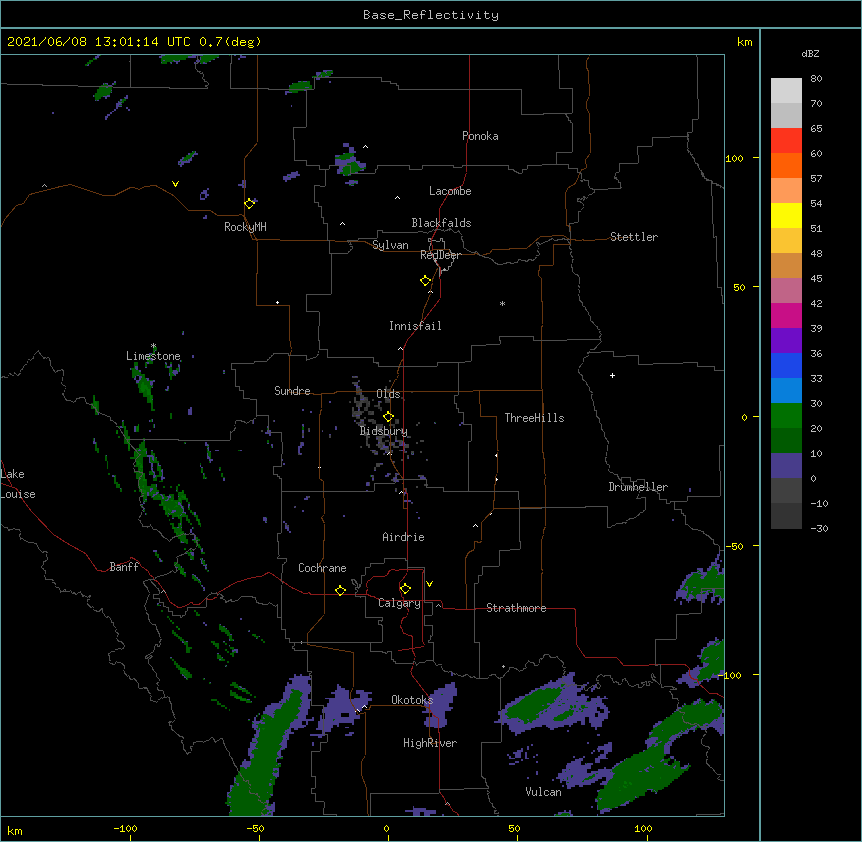Image resolution: width=862 pixels, height=842 pixels.
Task: Click the yellow diamond marker near Olds
Action: click(x=388, y=417)
